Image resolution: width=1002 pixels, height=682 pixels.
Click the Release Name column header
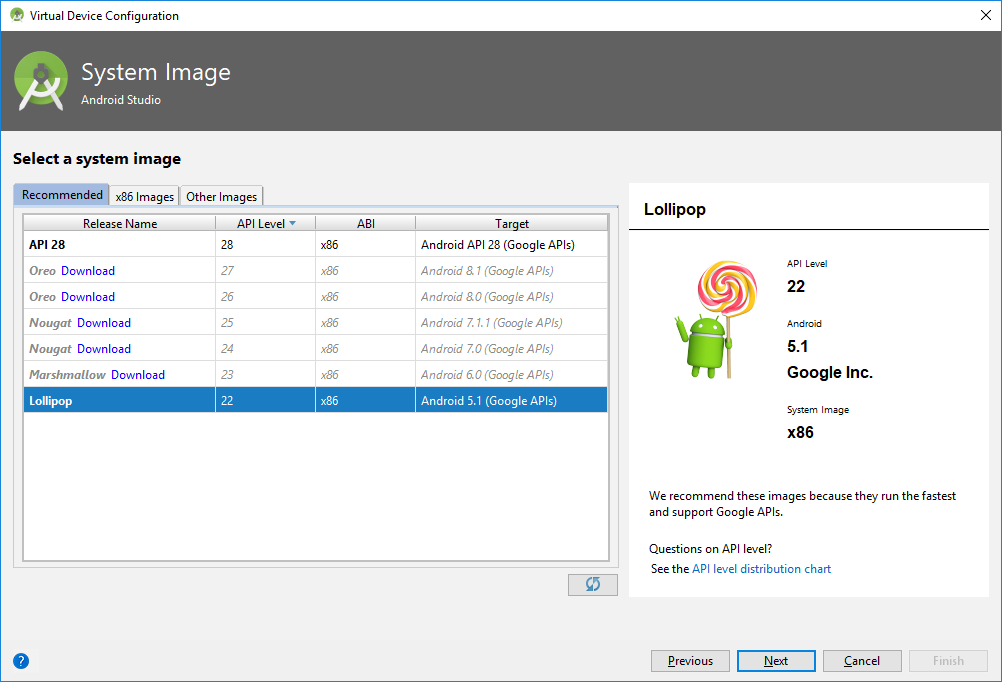[x=118, y=223]
